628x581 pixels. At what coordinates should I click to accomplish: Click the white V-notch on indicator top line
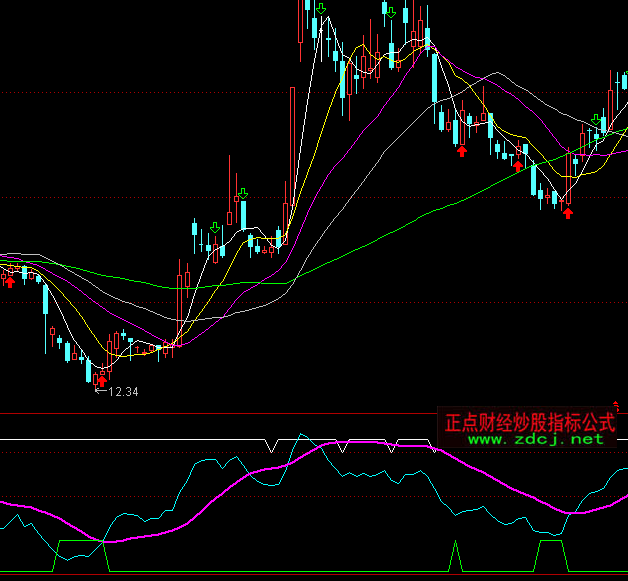pos(270,443)
